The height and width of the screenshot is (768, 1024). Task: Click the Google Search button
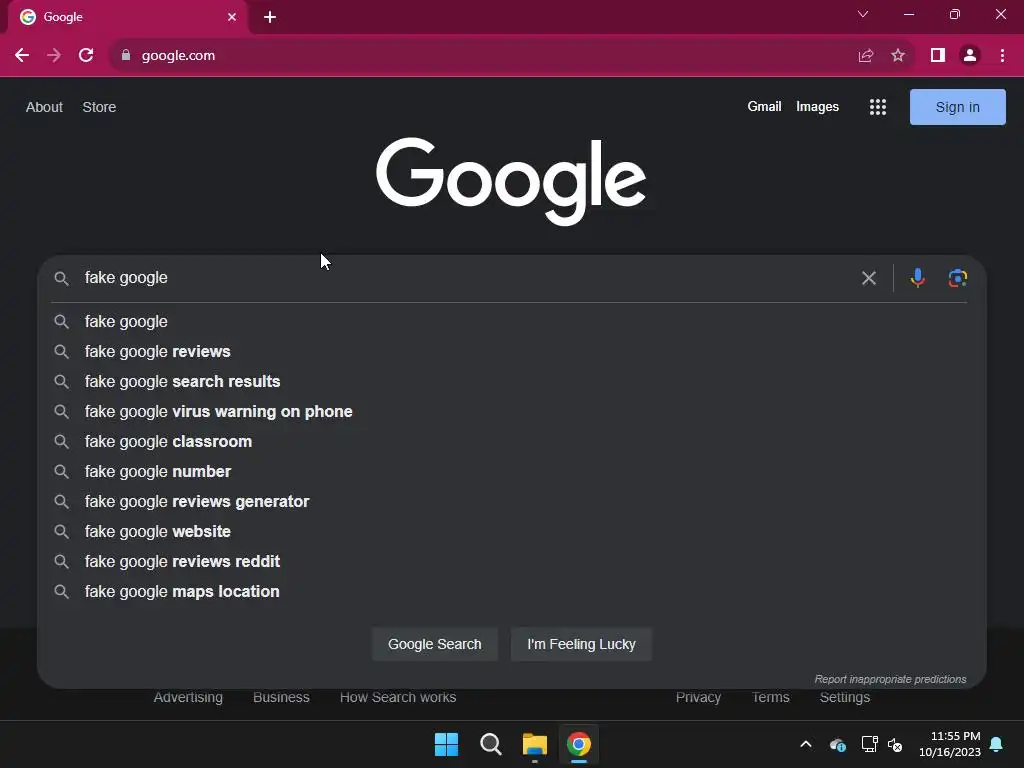[x=435, y=645]
